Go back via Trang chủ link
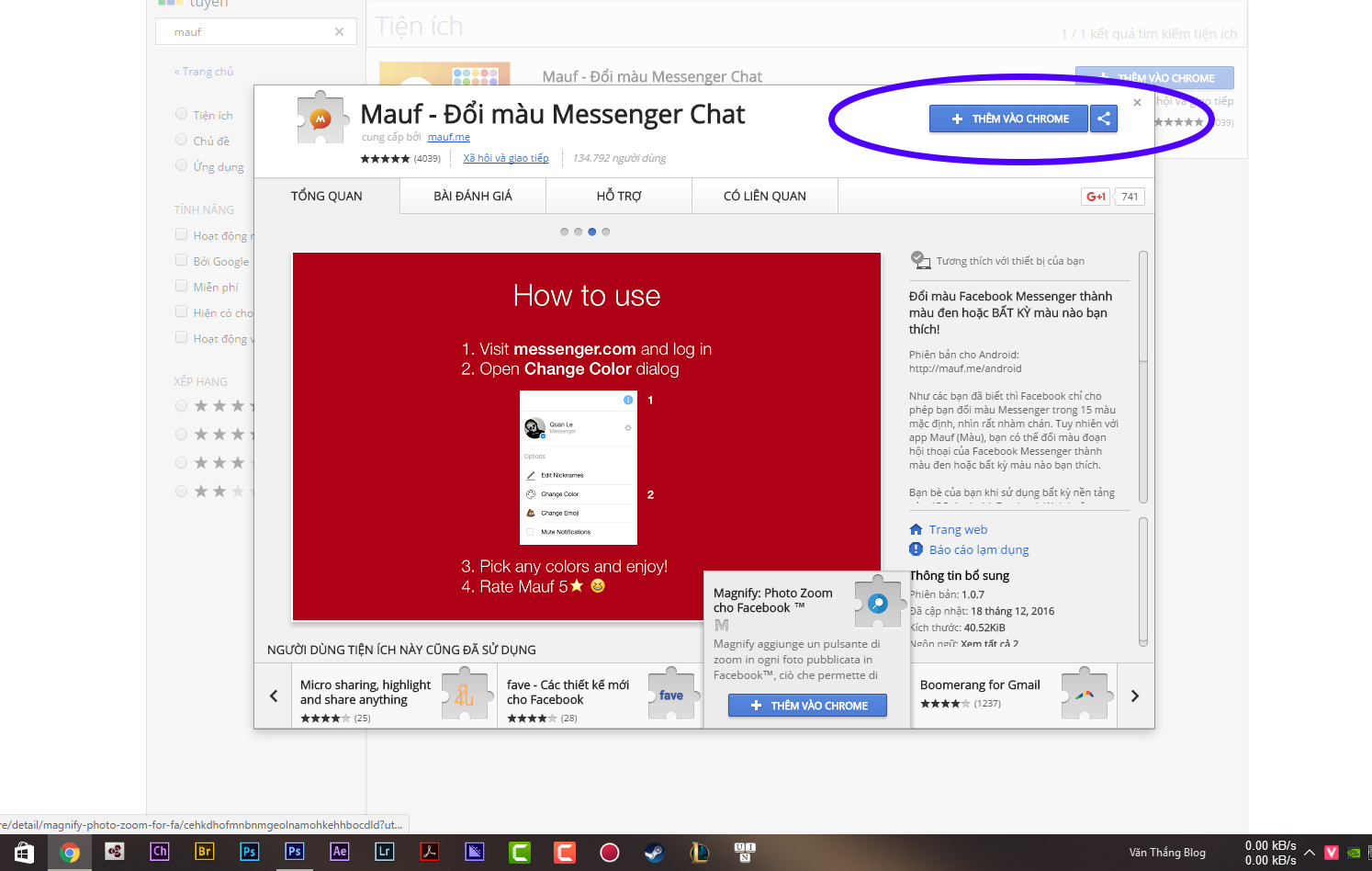1372x871 pixels. 204,72
